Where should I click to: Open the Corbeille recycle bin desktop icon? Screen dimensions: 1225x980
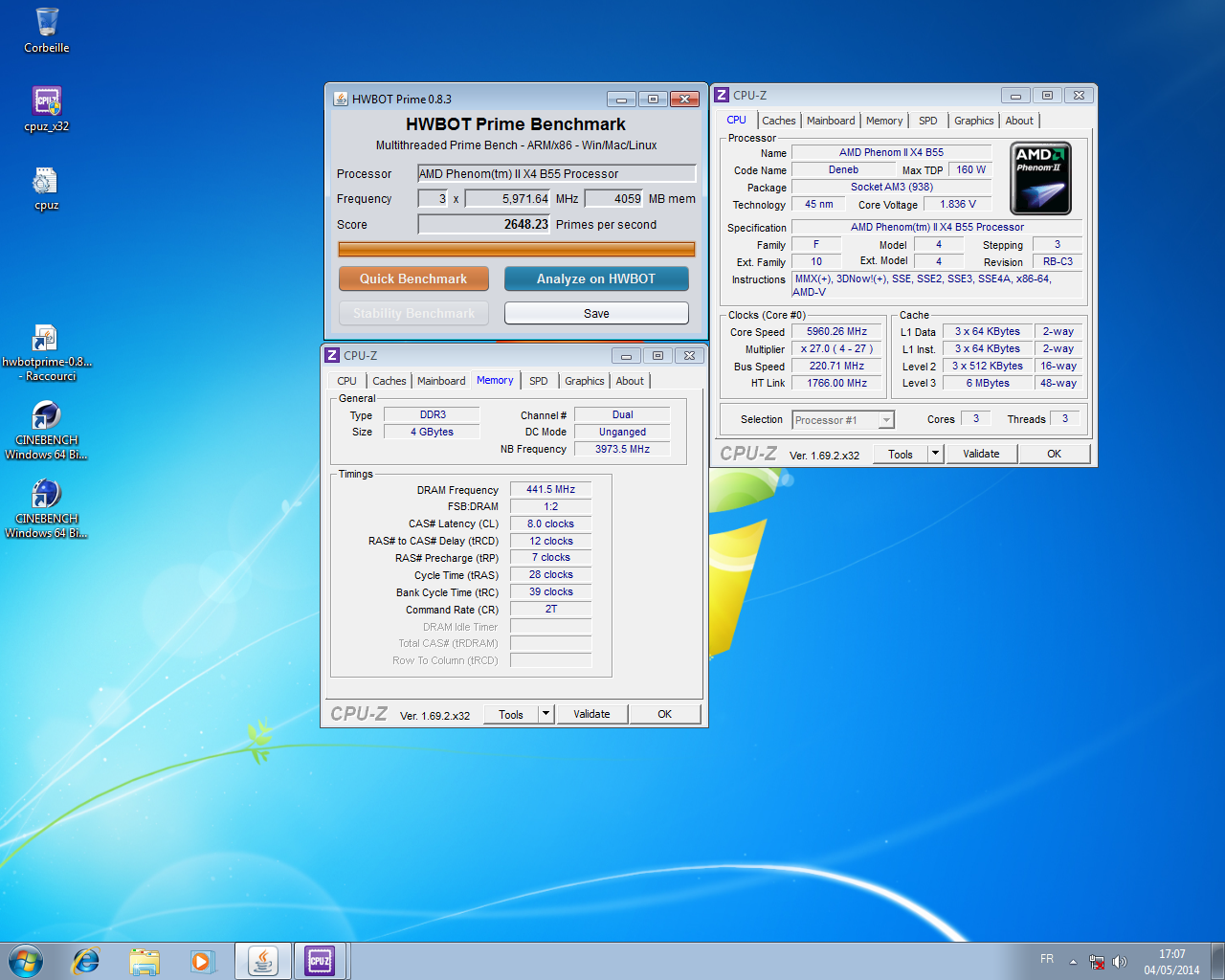(x=46, y=31)
